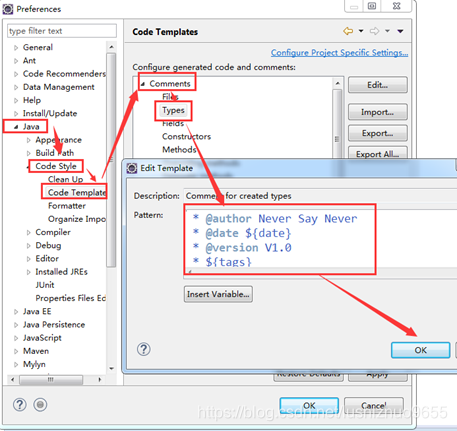
Task: Click the tree vertical scrollbar thumb
Action: tap(111, 160)
